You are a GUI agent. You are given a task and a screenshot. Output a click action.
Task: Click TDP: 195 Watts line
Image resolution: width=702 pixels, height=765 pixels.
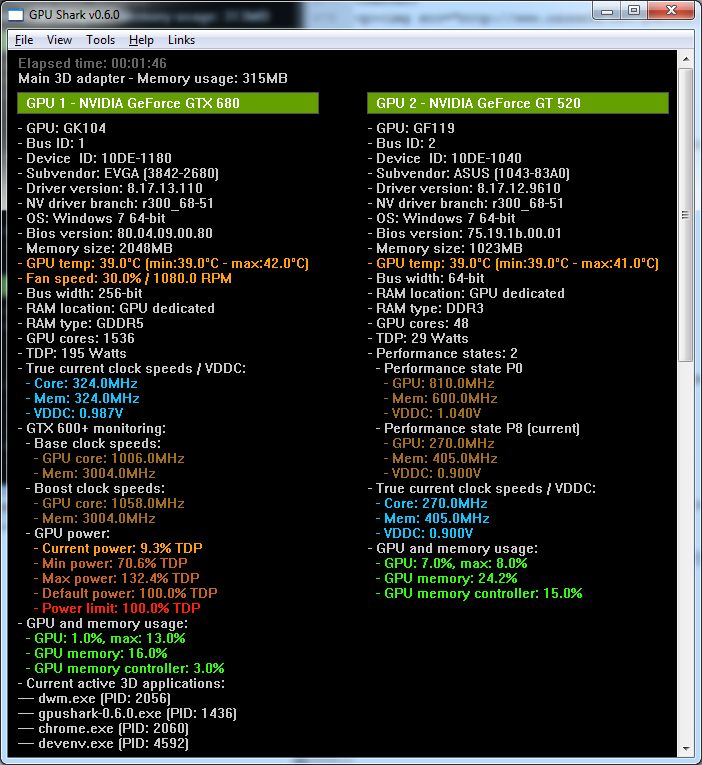(x=72, y=353)
